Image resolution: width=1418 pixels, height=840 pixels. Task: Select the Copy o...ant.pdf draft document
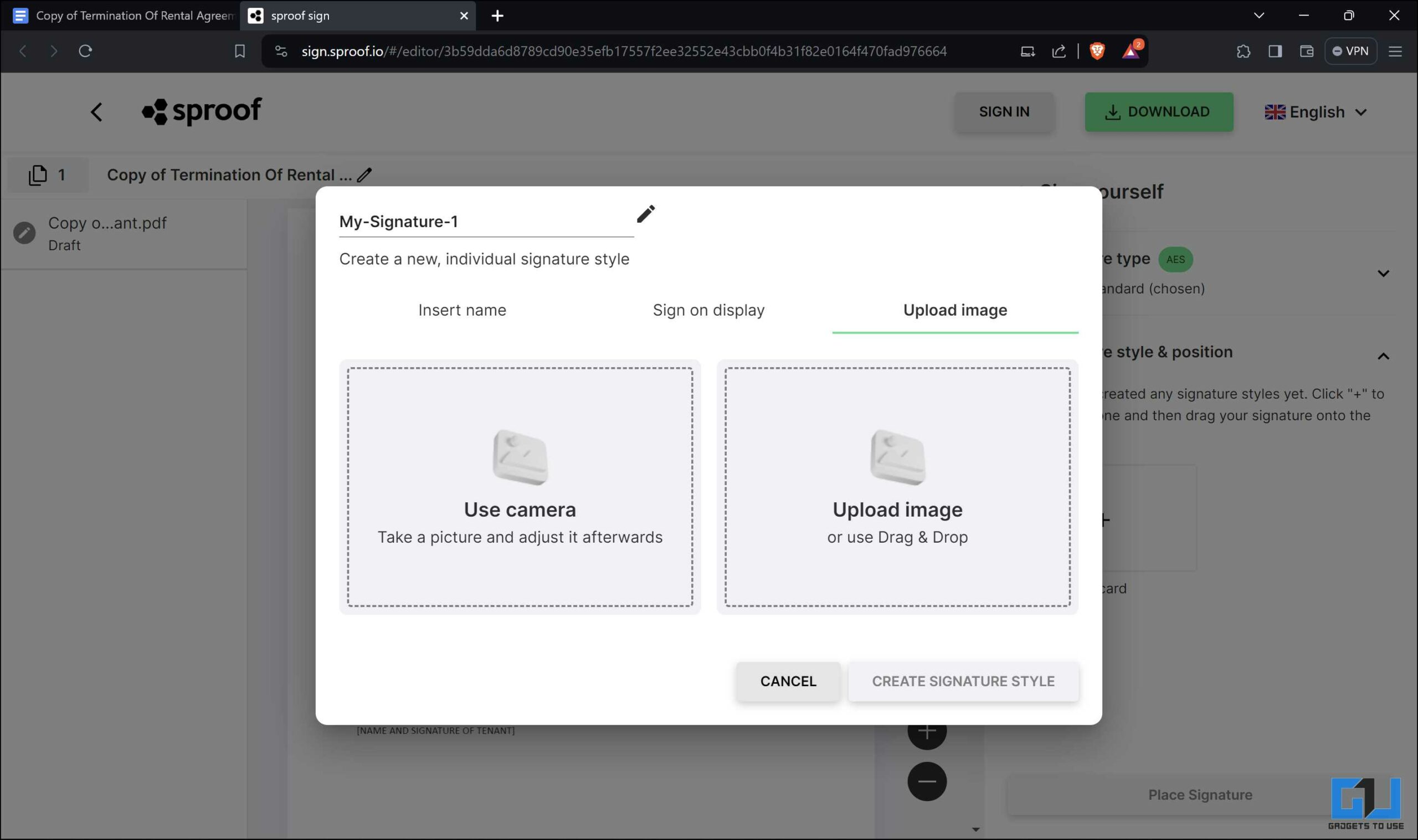pyautogui.click(x=124, y=233)
